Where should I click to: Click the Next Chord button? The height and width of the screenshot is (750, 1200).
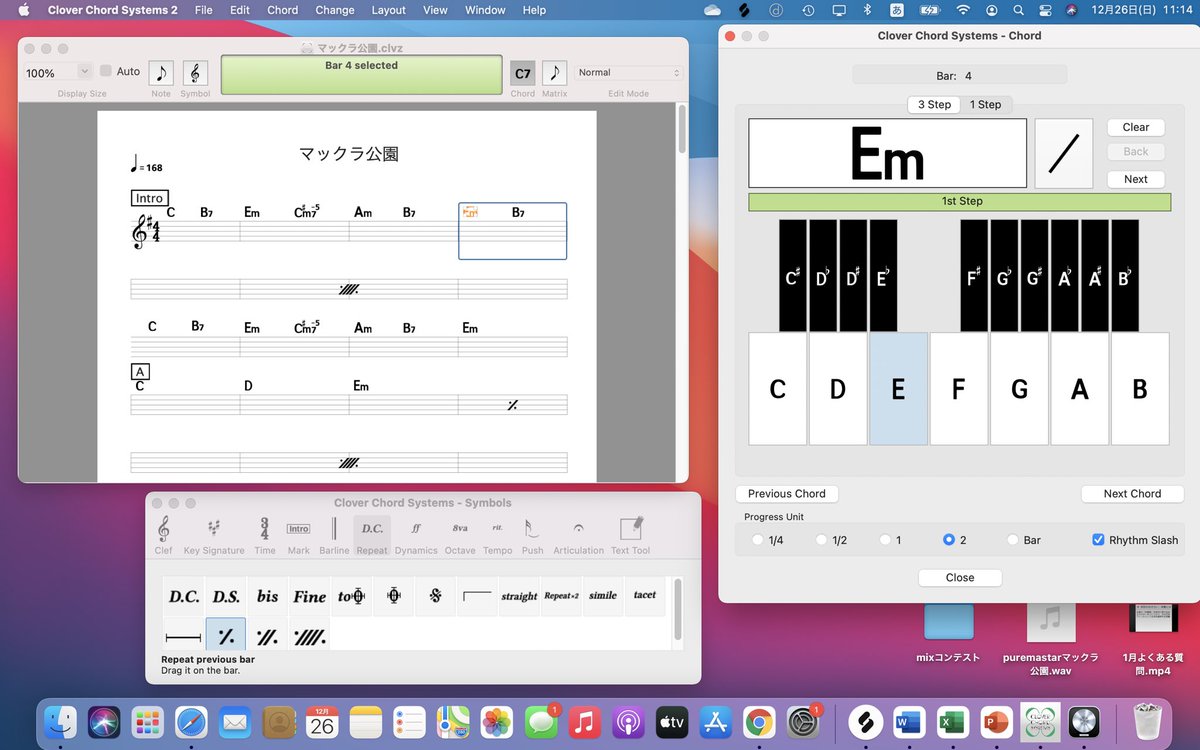[1132, 494]
